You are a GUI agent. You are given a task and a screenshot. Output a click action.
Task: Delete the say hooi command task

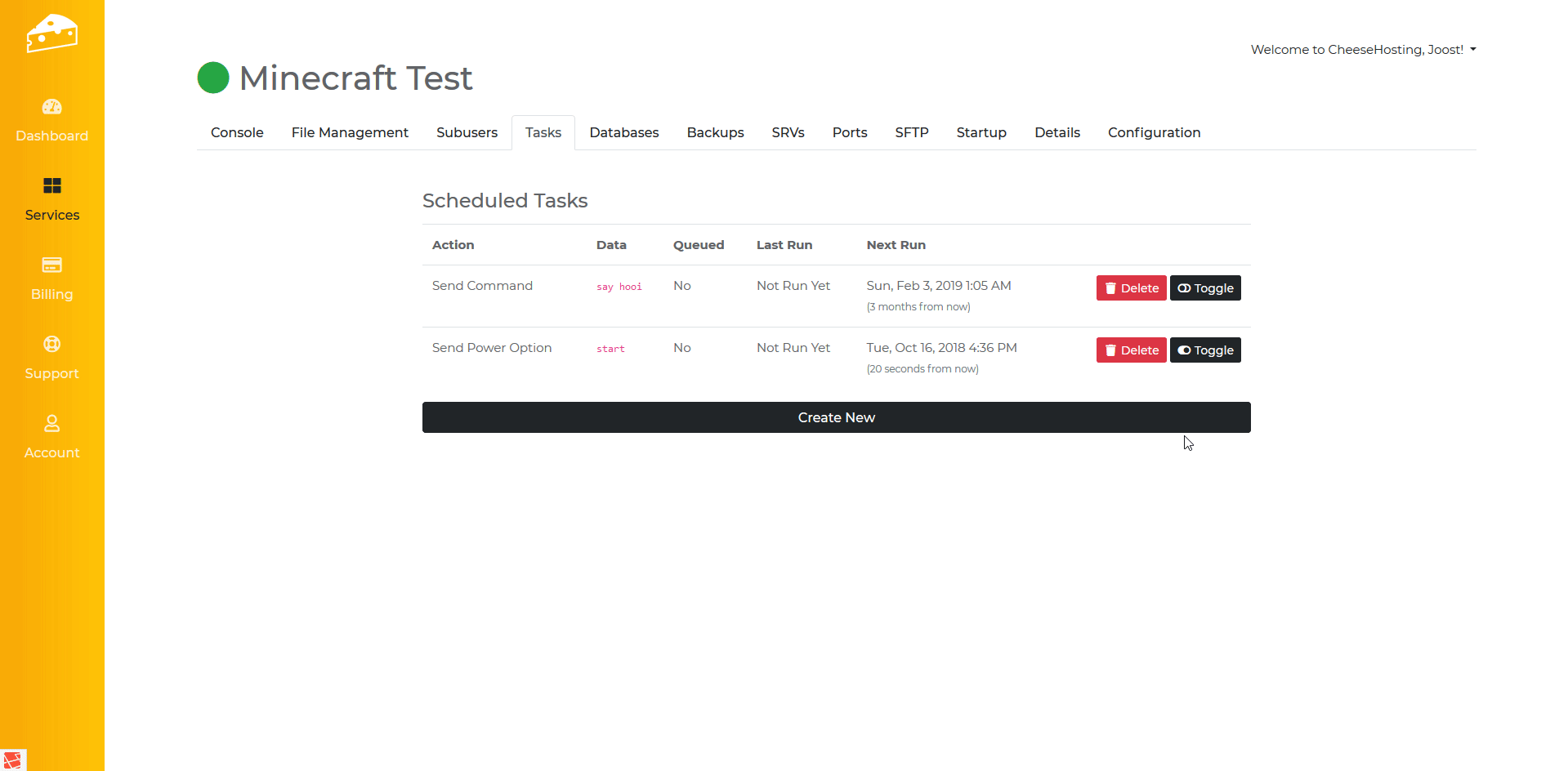(x=1131, y=288)
